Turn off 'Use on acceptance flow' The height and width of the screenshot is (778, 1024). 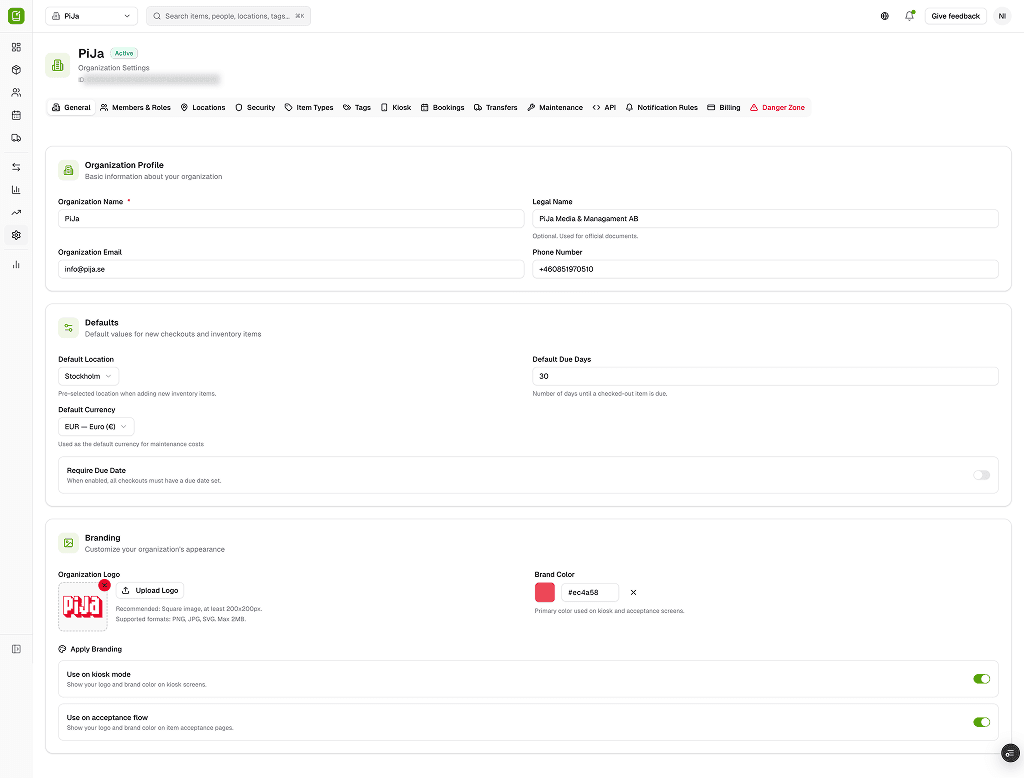pyautogui.click(x=981, y=722)
